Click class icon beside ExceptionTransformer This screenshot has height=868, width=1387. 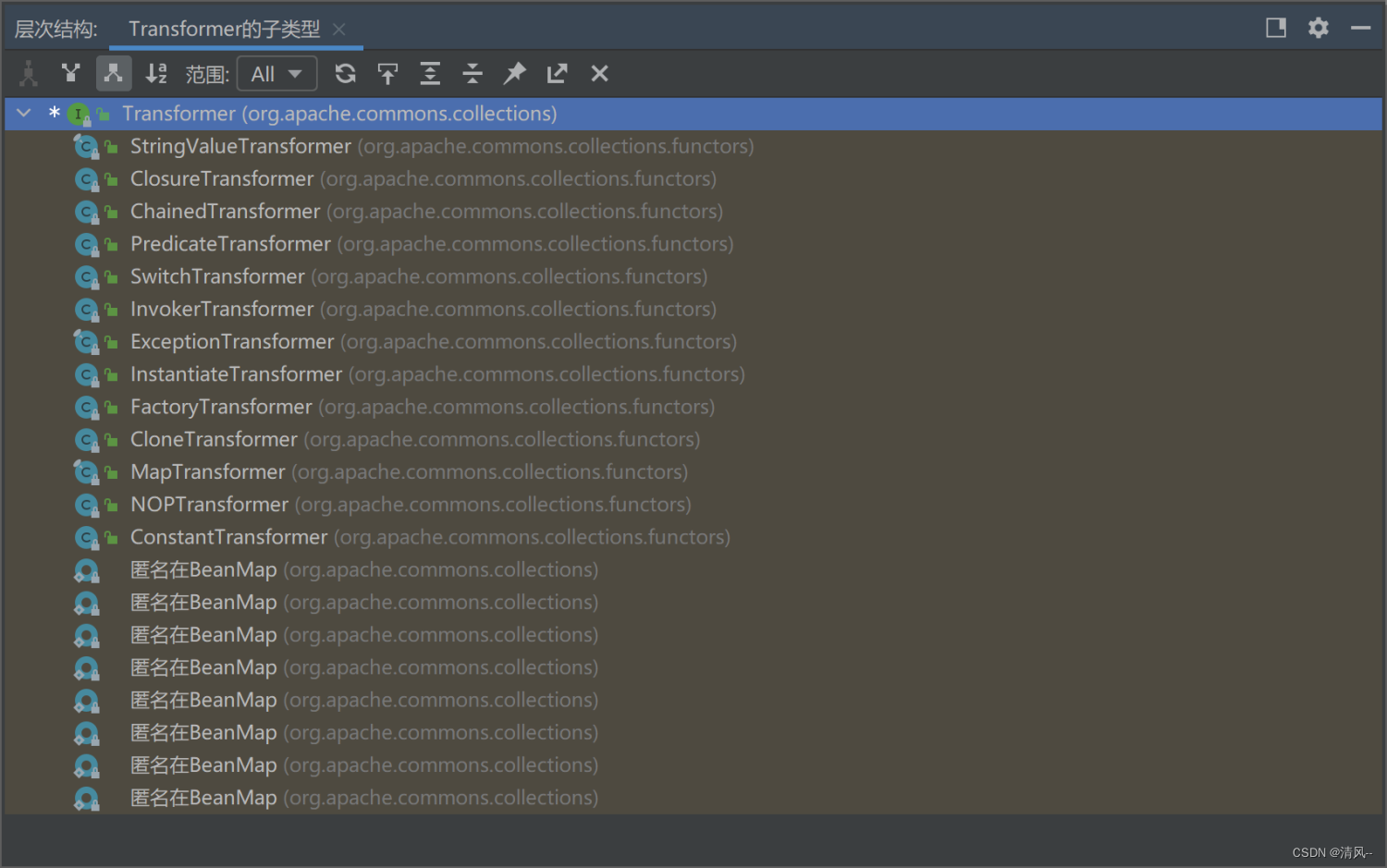(86, 343)
